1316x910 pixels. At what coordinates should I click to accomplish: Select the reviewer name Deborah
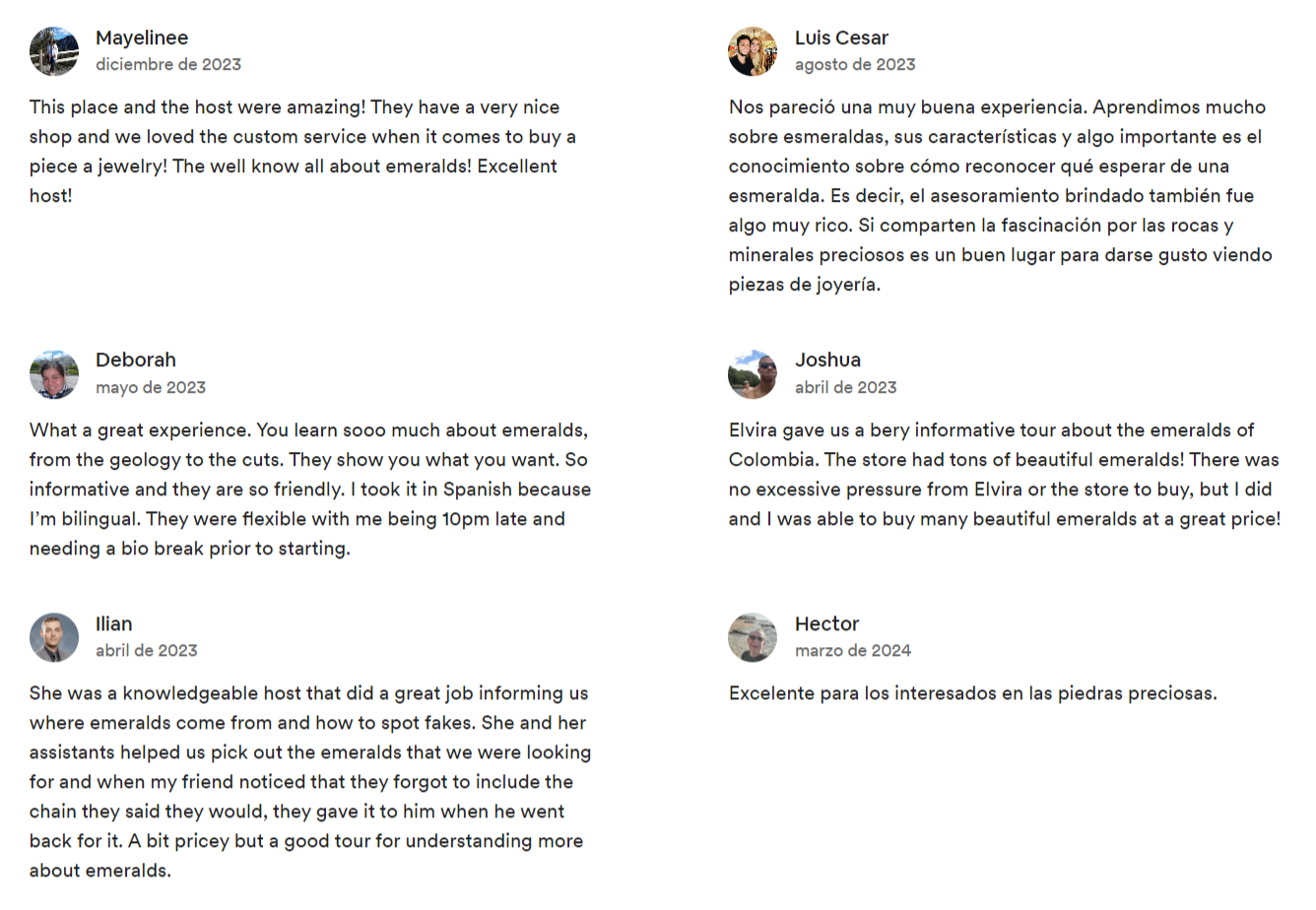136,359
